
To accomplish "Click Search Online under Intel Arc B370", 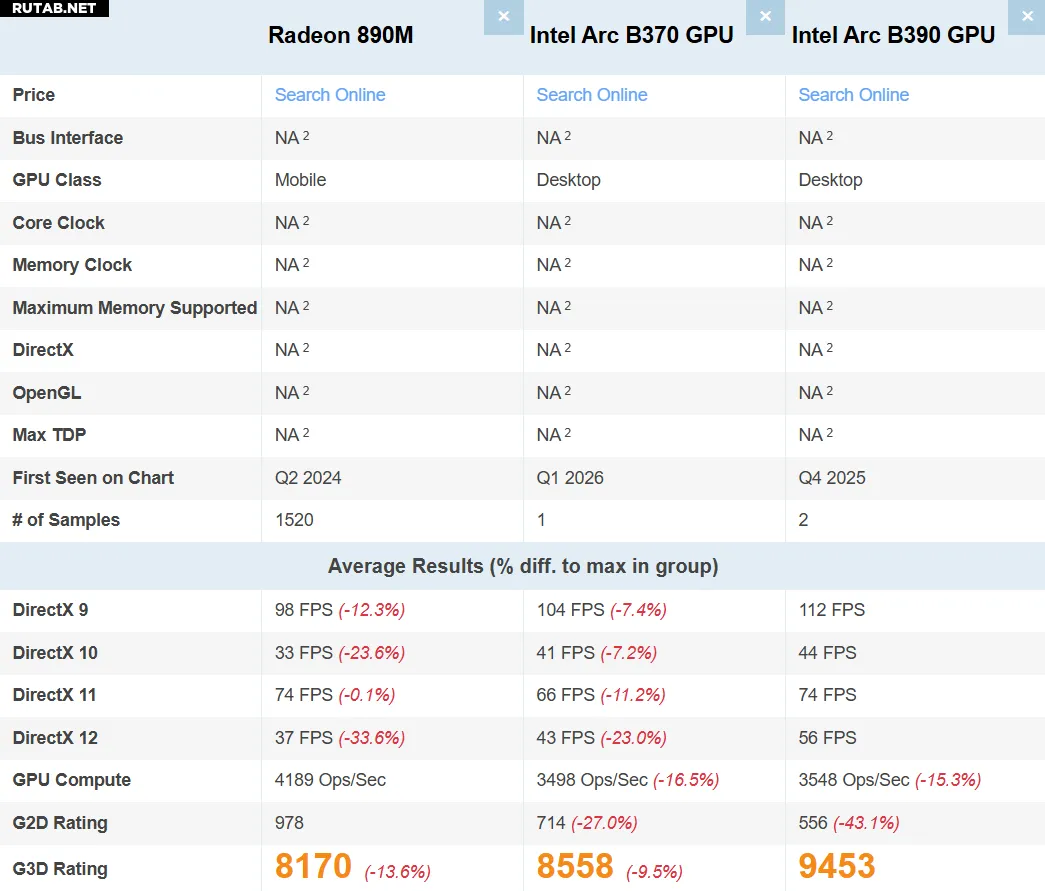I will (592, 95).
